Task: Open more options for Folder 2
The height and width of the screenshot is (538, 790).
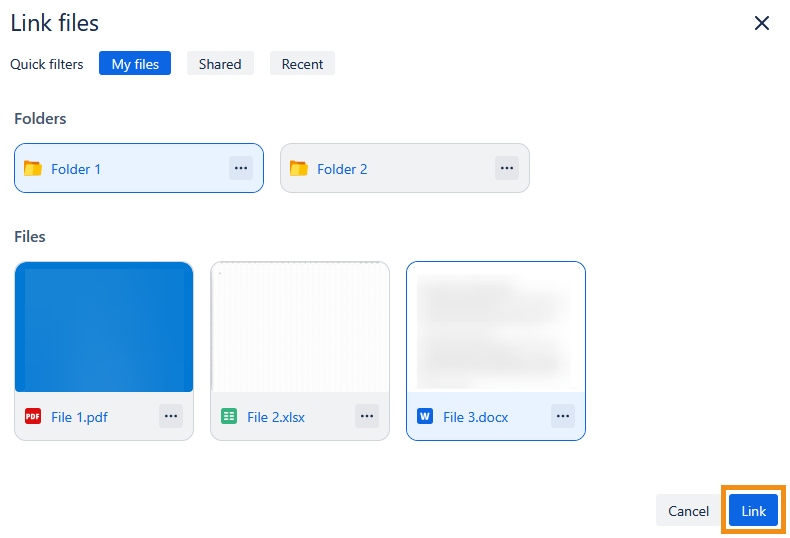Action: point(507,168)
